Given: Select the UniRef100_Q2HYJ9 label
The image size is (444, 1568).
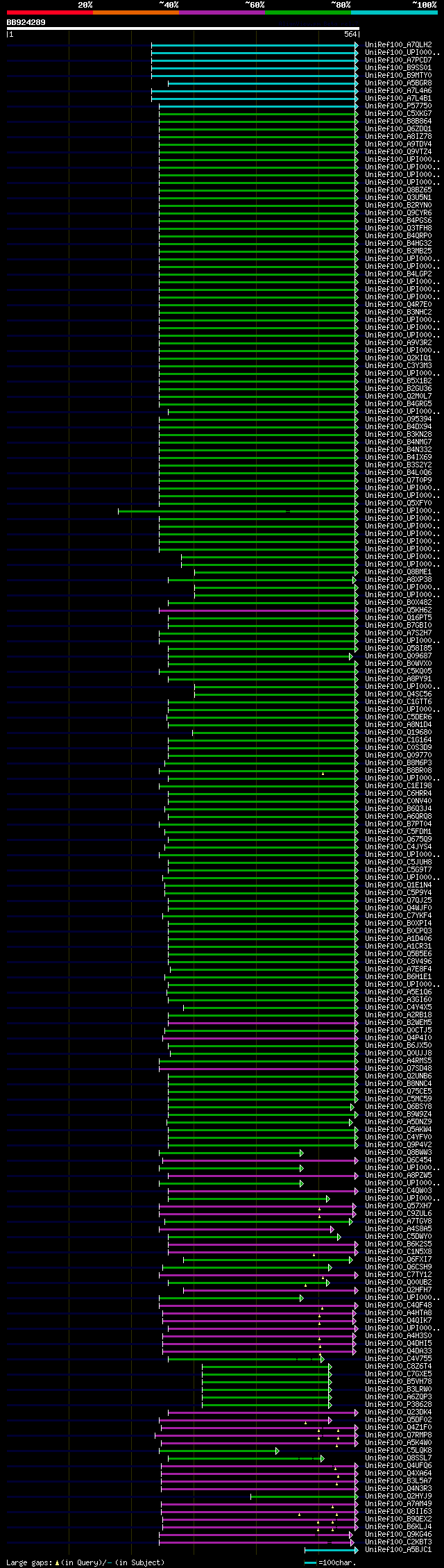Looking at the screenshot, I should [398, 1496].
